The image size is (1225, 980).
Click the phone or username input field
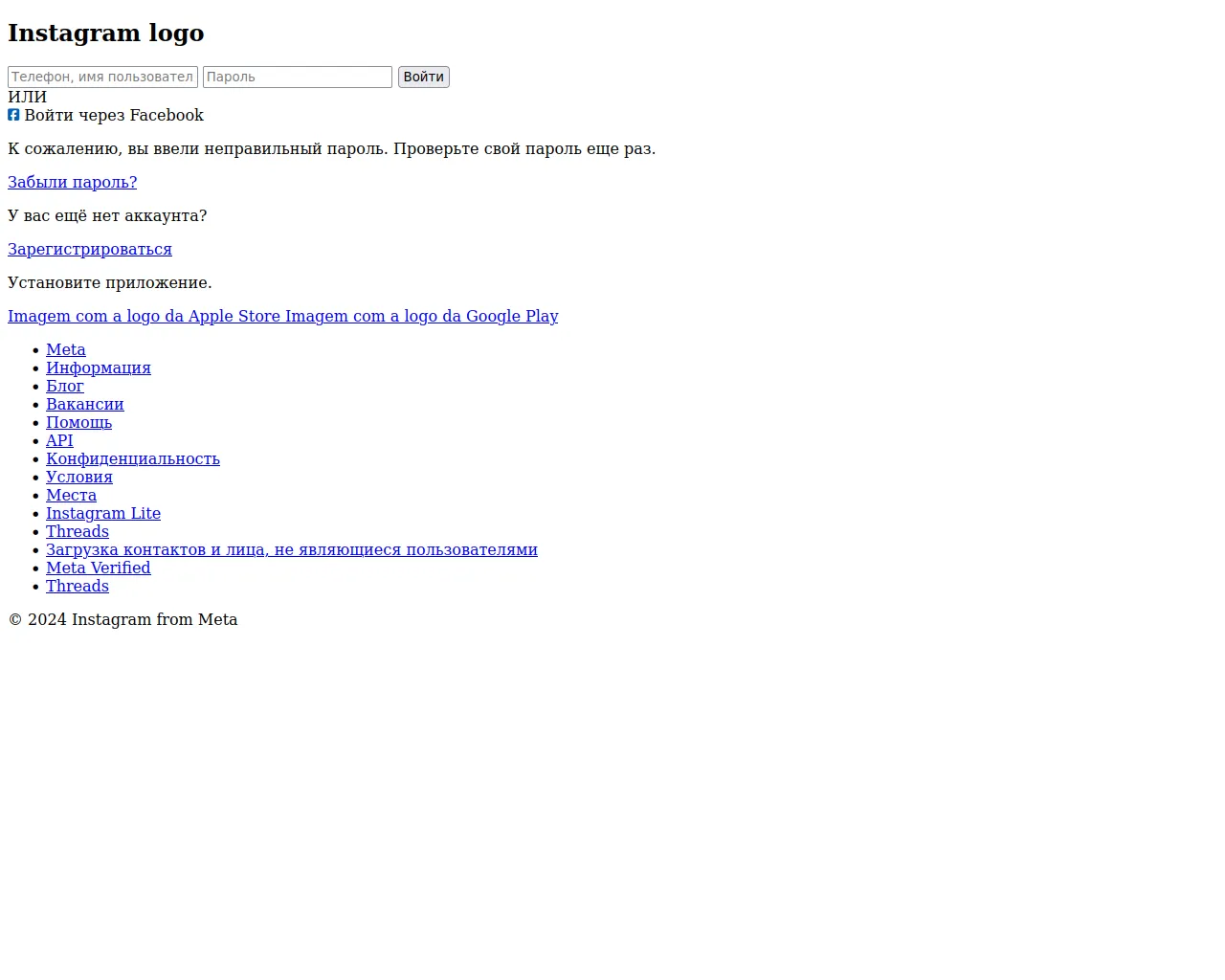[102, 77]
